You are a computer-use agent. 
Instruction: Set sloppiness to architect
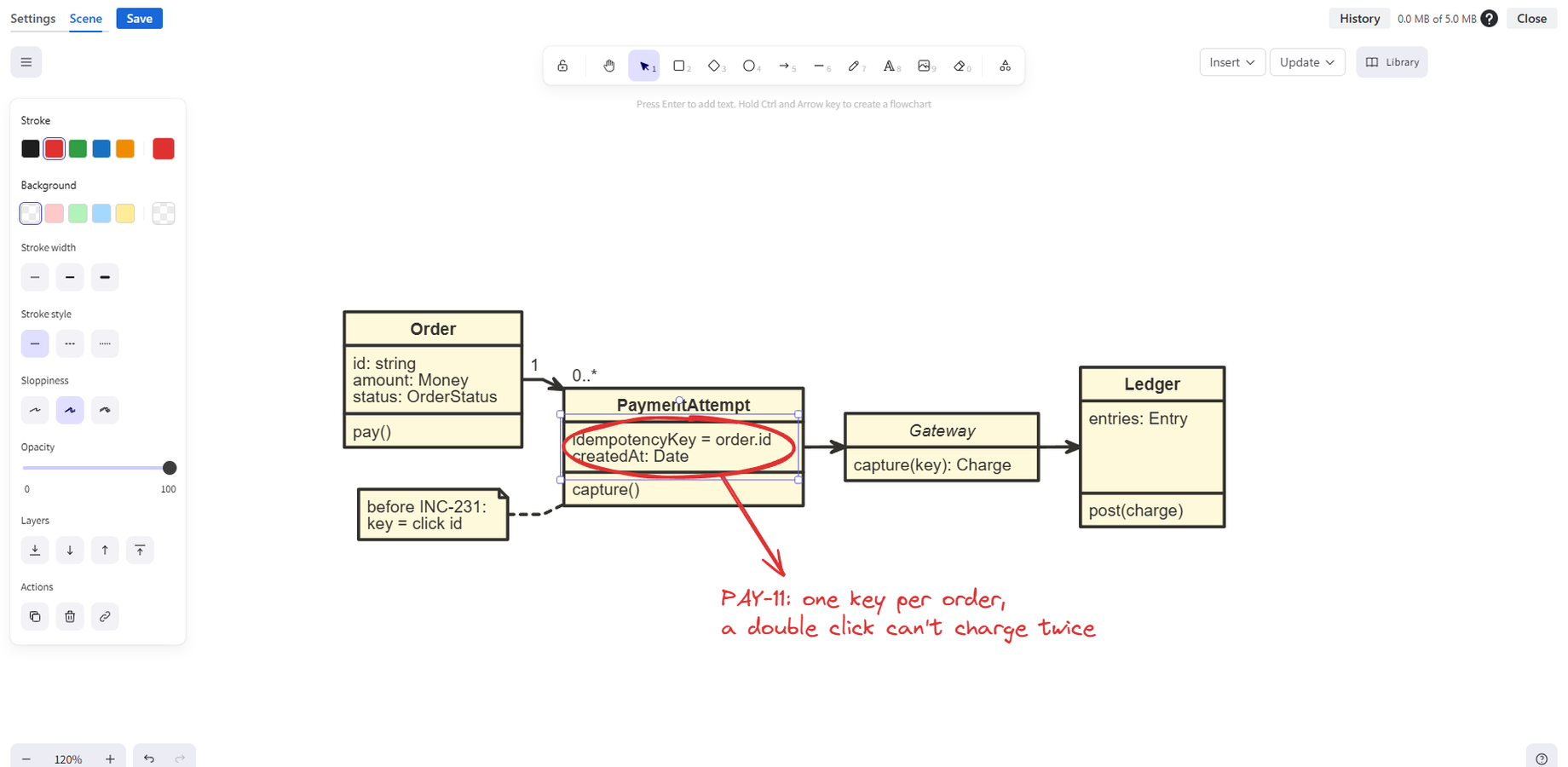35,410
